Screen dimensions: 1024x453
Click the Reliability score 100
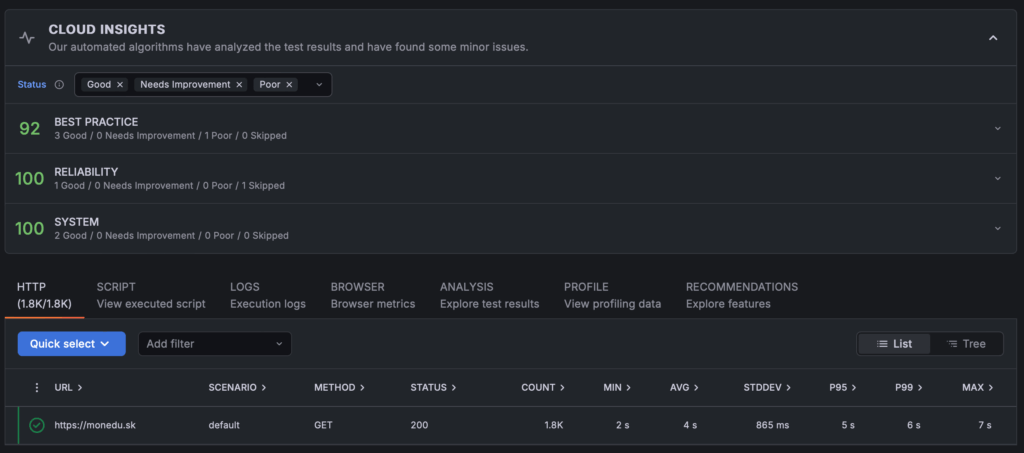pyautogui.click(x=29, y=178)
